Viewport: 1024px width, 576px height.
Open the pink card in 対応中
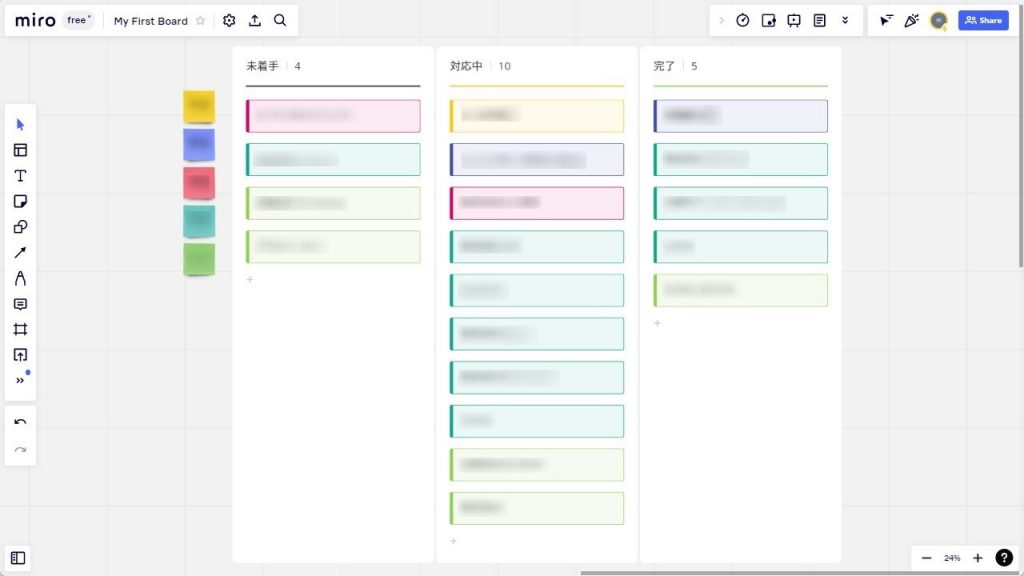coord(537,203)
